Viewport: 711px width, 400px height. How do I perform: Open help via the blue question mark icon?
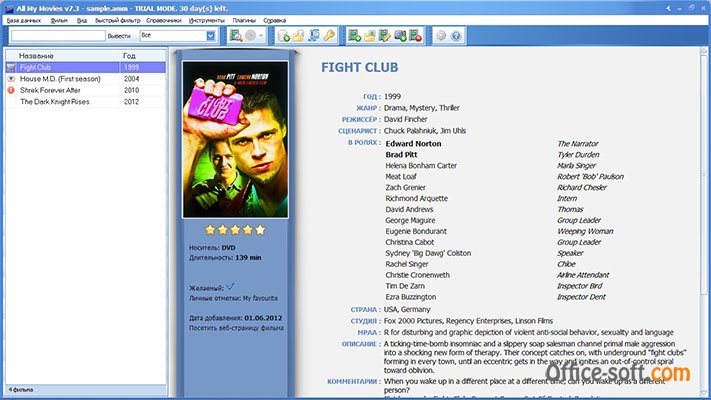tap(456, 36)
